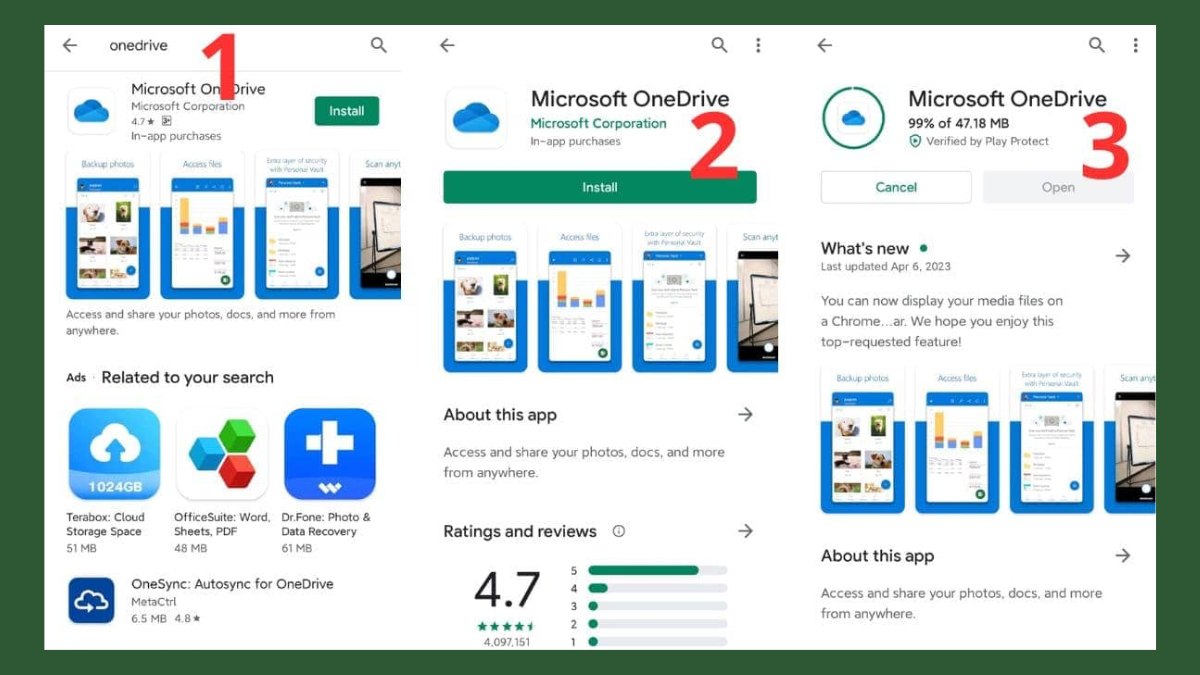Tap the magnifier icon beside the onedrive search text
This screenshot has height=675, width=1200.
378,45
